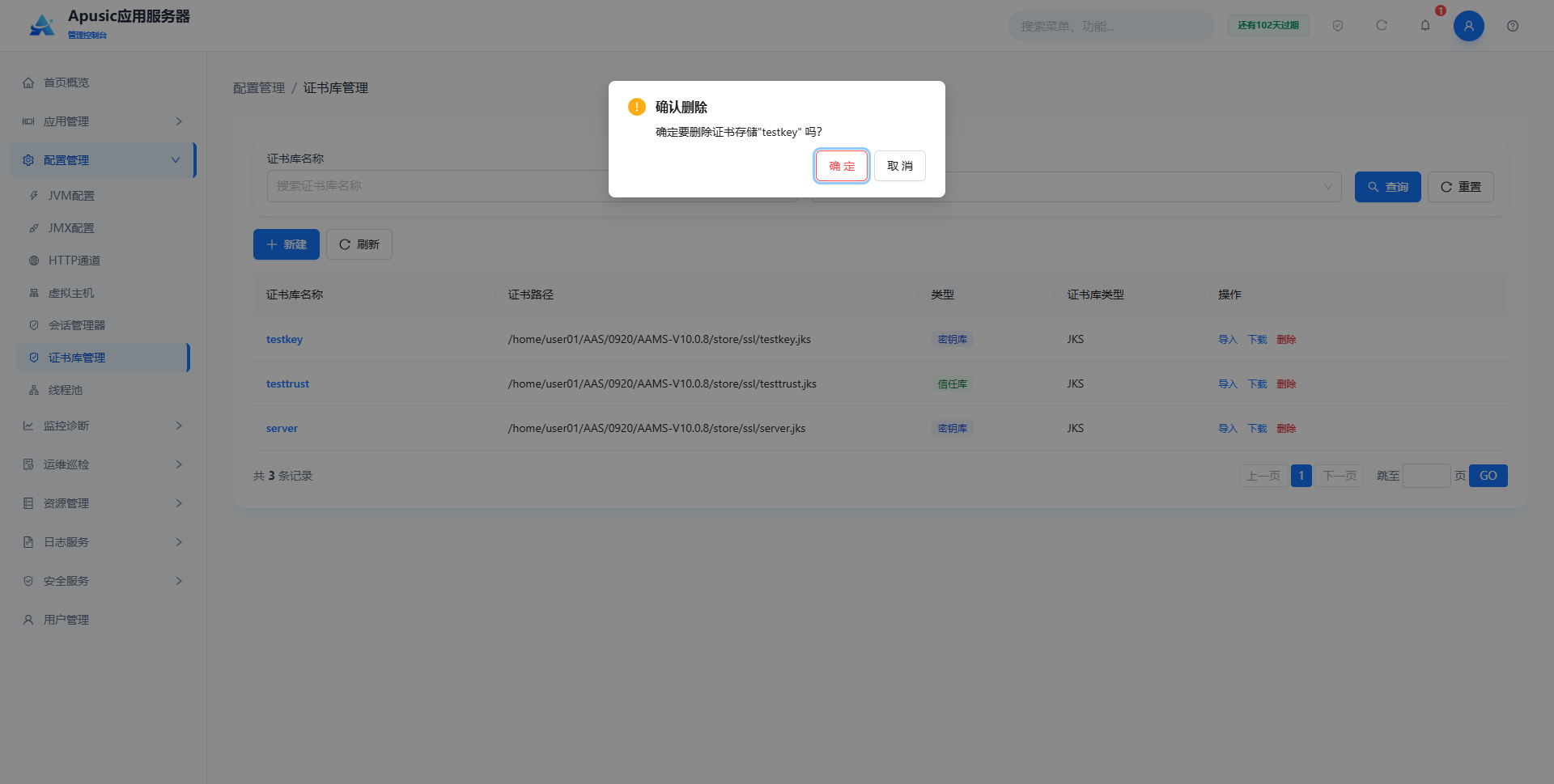Open the testkey keystore link

[x=284, y=339]
